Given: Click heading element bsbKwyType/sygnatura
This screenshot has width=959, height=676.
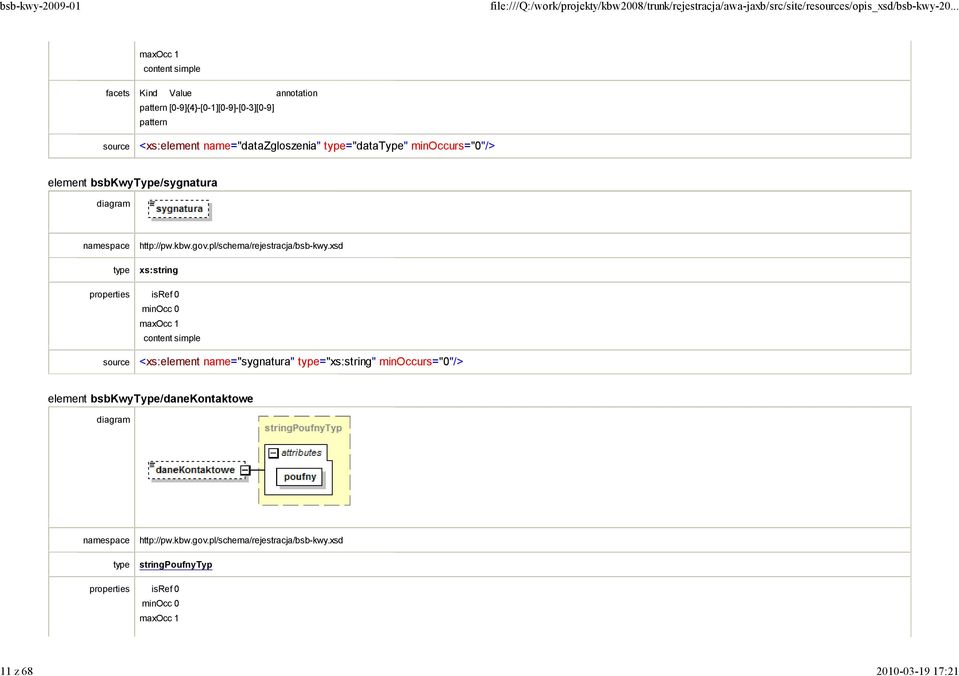Looking at the screenshot, I should [x=133, y=183].
